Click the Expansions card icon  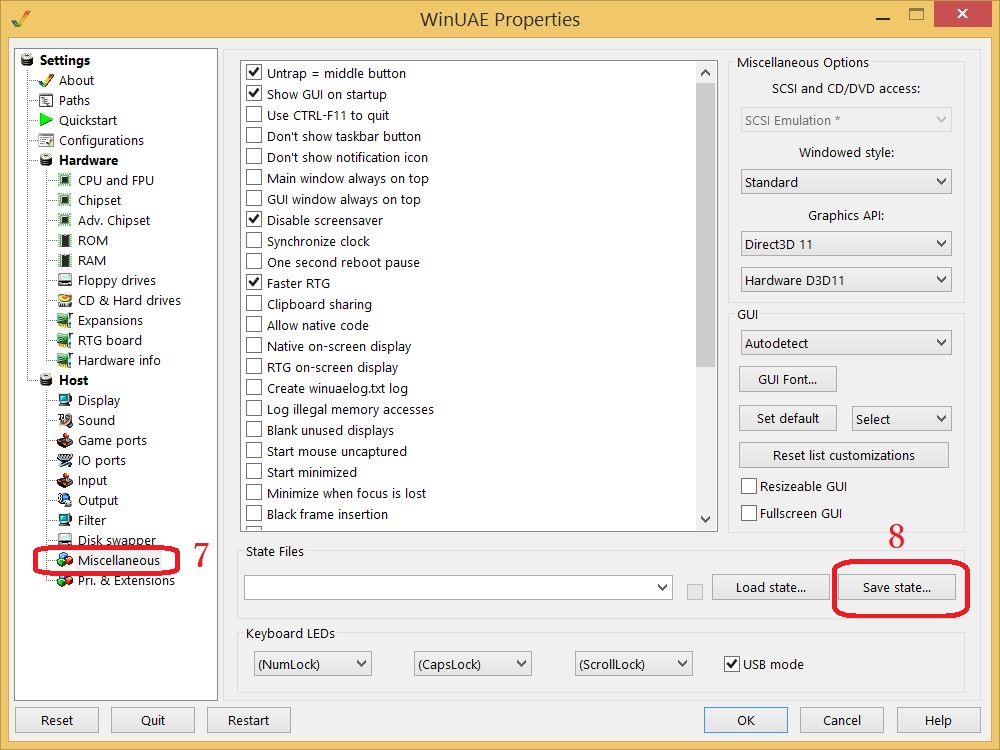pos(64,320)
